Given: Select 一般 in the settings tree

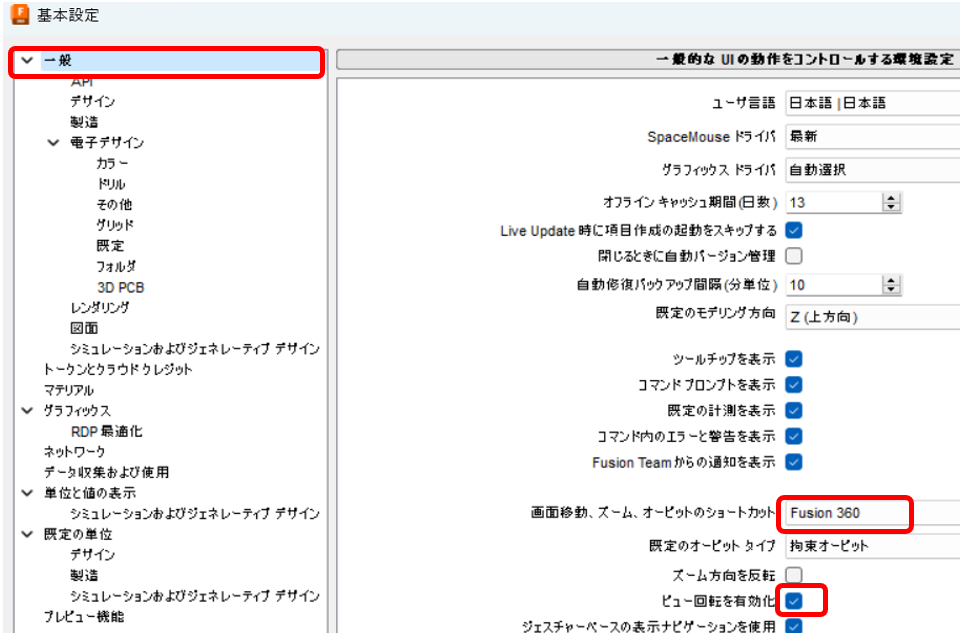Looking at the screenshot, I should (x=58, y=61).
